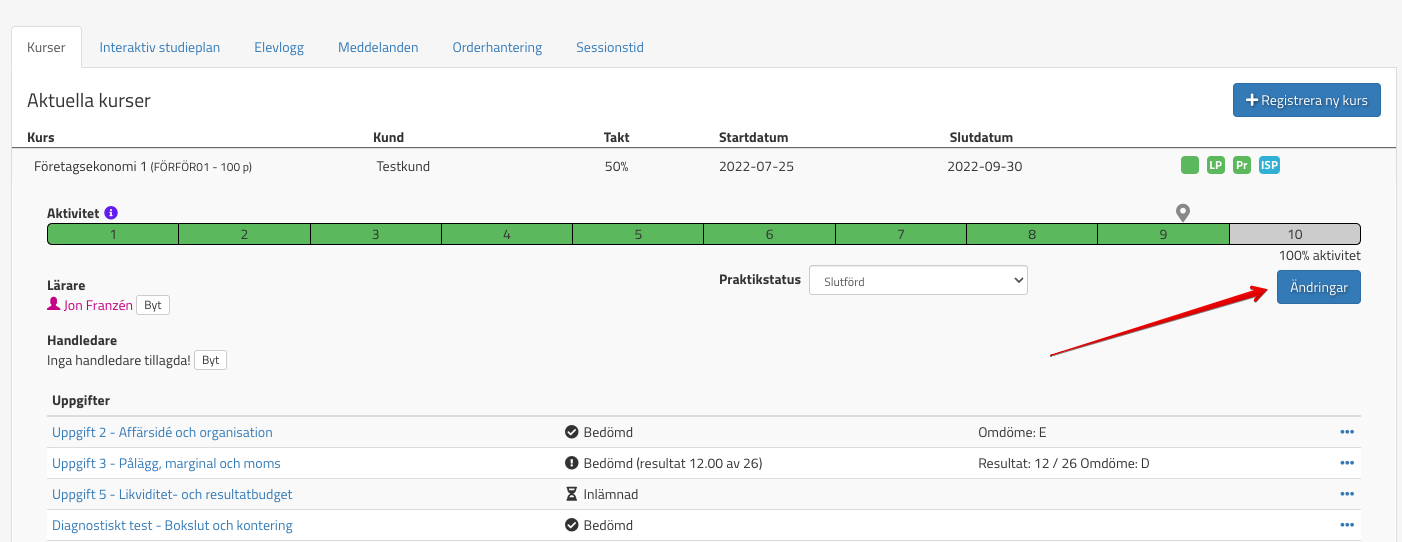Open Uppgift 3 - Pålägg, marginal och moms
This screenshot has height=542, width=1402.
point(166,463)
